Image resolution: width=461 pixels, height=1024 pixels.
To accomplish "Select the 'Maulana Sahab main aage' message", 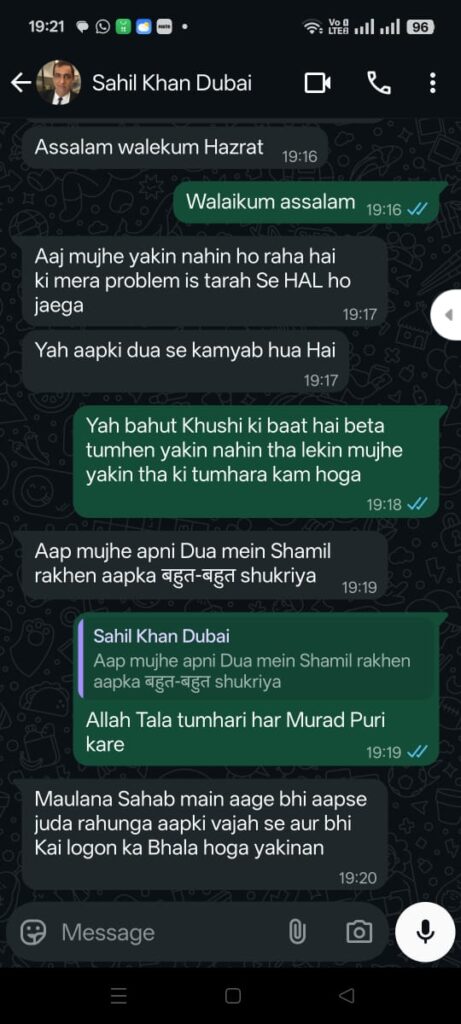I will 205,834.
